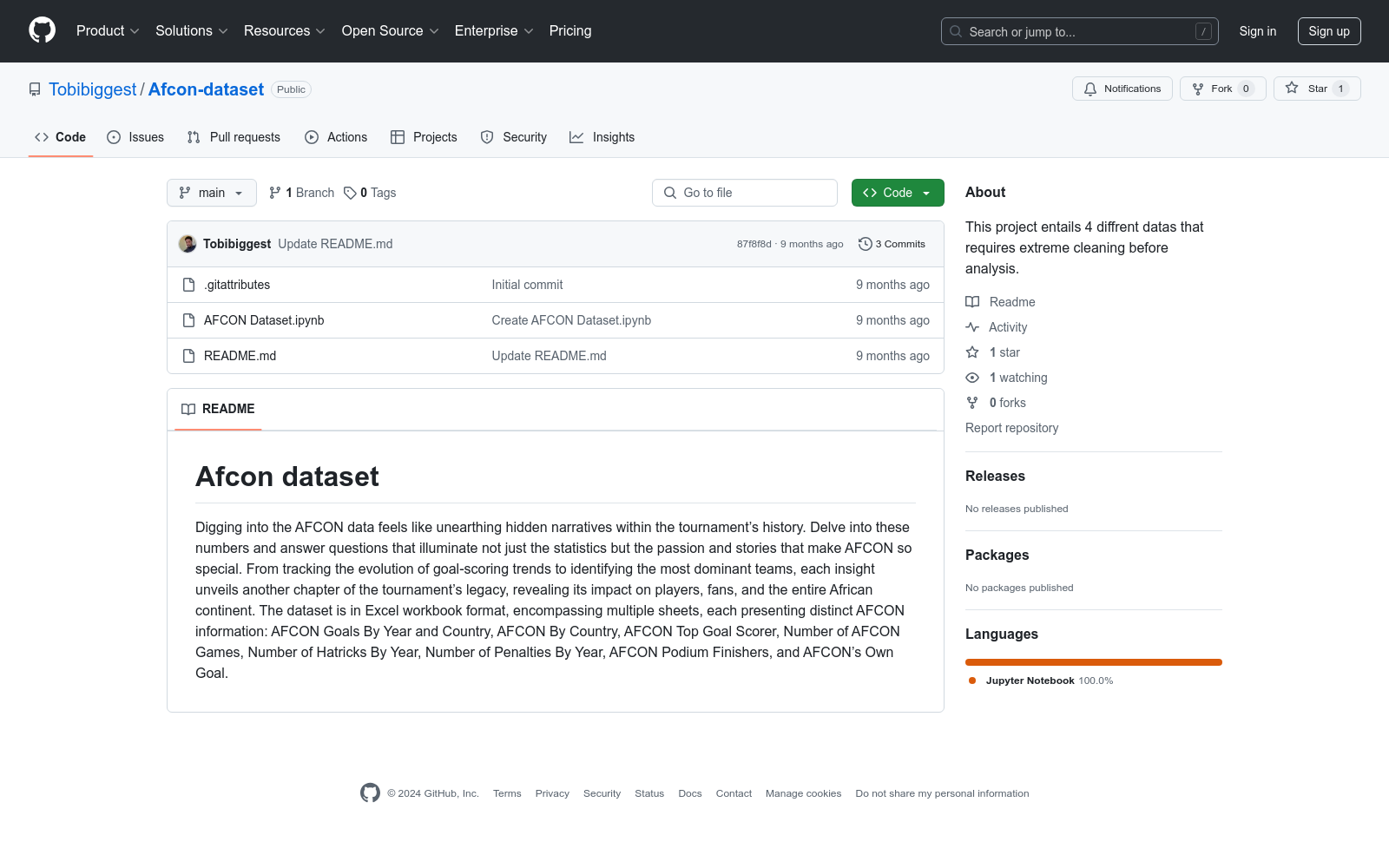Click the magnifier icon in the header search

956,31
